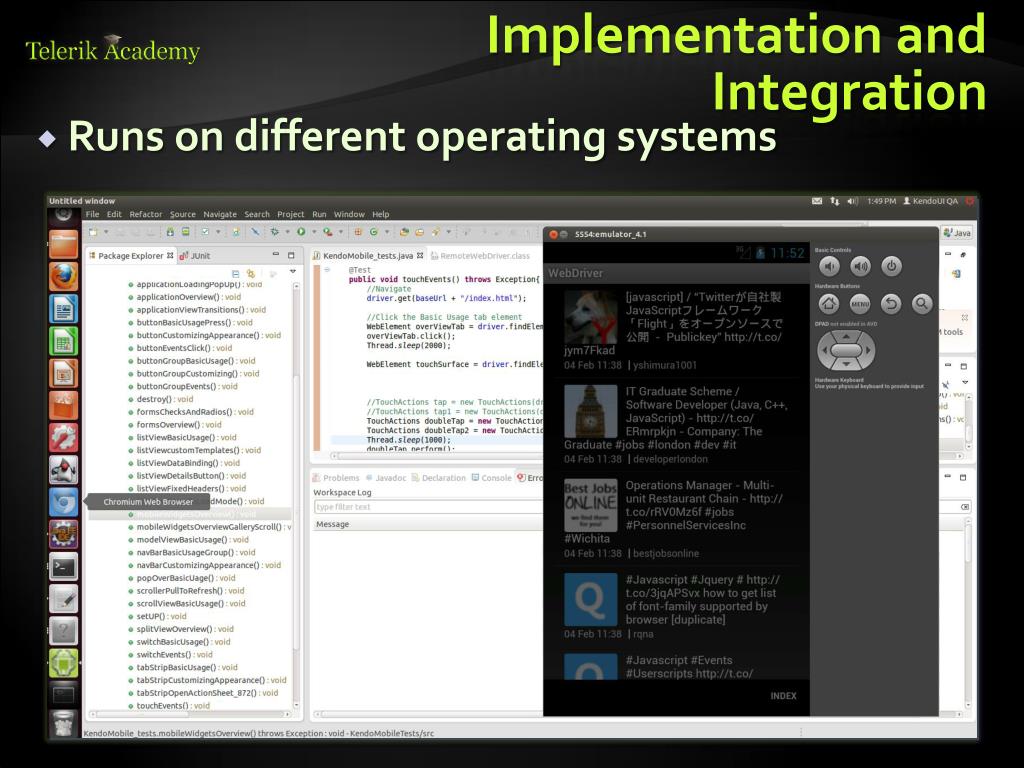Switch to the Declaration tab
Image resolution: width=1024 pixels, height=768 pixels.
point(438,478)
